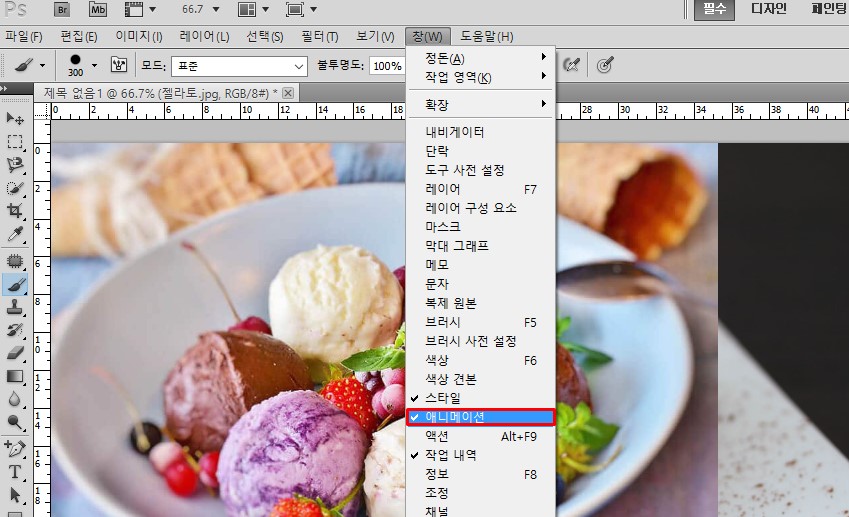Viewport: 849px width, 517px height.
Task: Open the 레이어(L) menu
Action: point(204,36)
